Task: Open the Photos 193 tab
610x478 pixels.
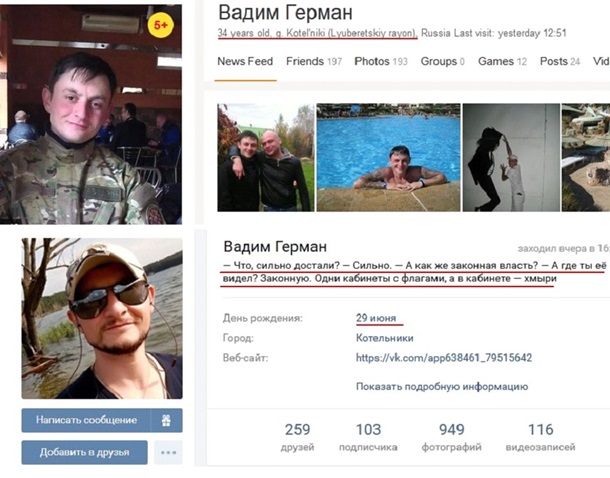Action: (x=381, y=61)
